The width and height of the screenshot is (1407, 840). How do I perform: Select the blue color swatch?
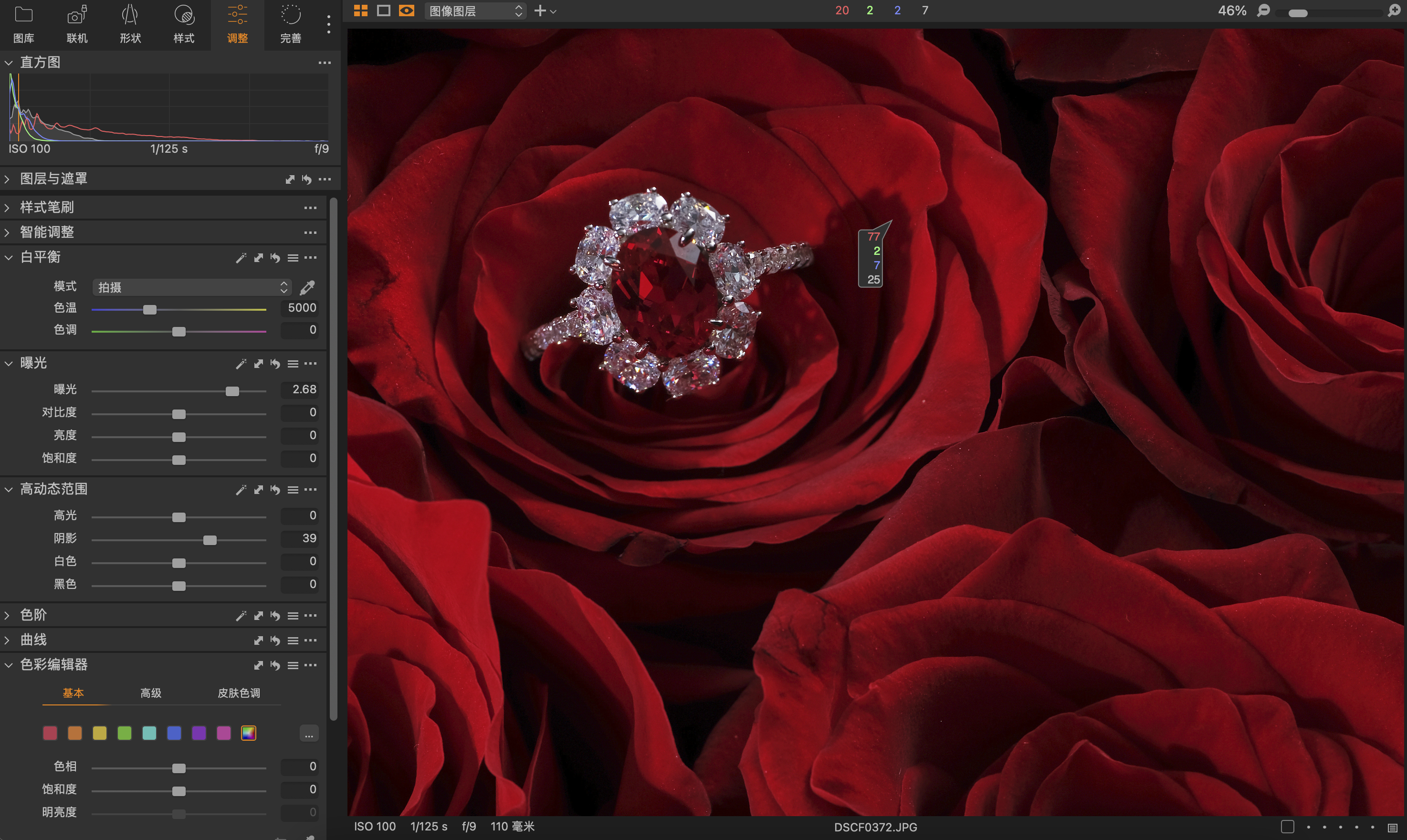coord(174,733)
